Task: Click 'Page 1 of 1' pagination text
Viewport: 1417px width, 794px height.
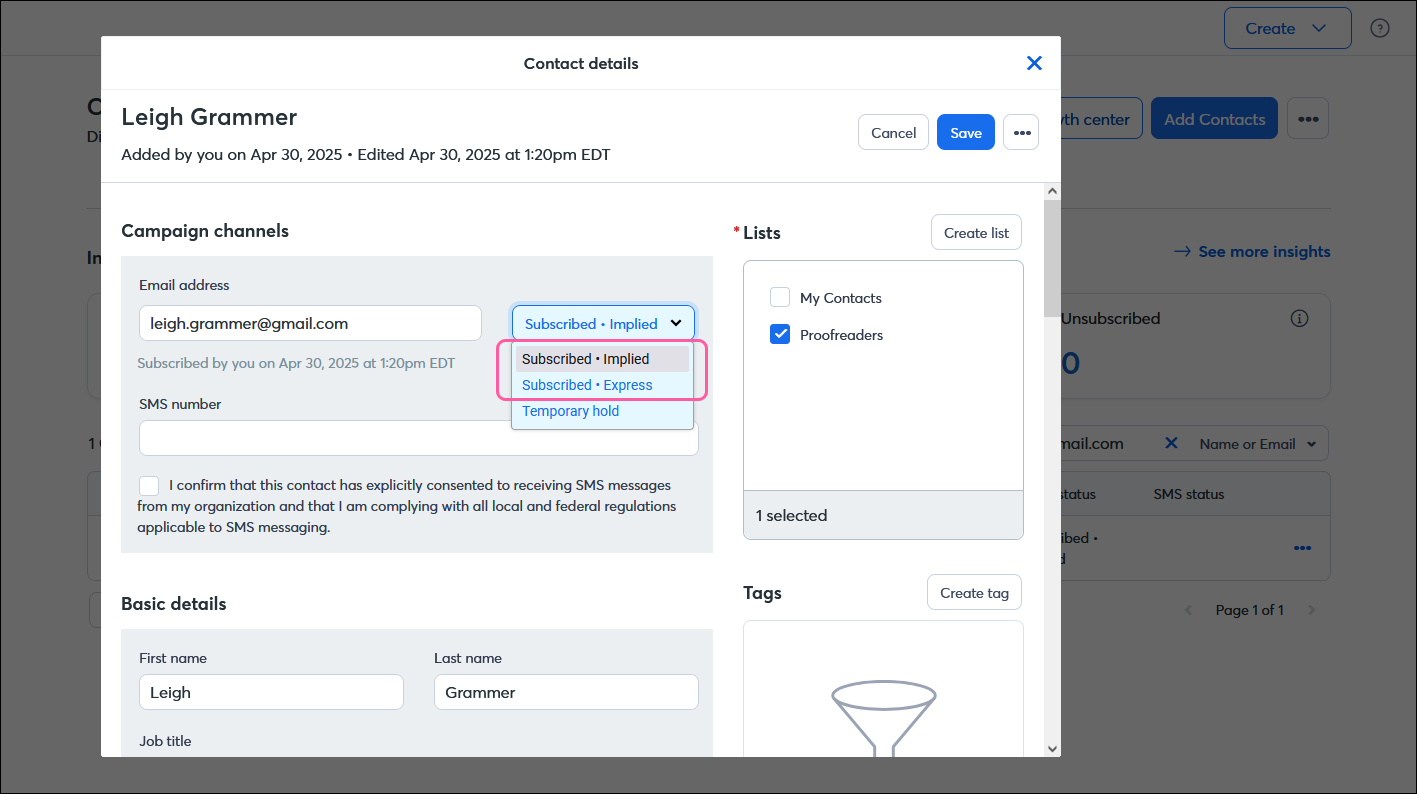Action: click(x=1249, y=610)
